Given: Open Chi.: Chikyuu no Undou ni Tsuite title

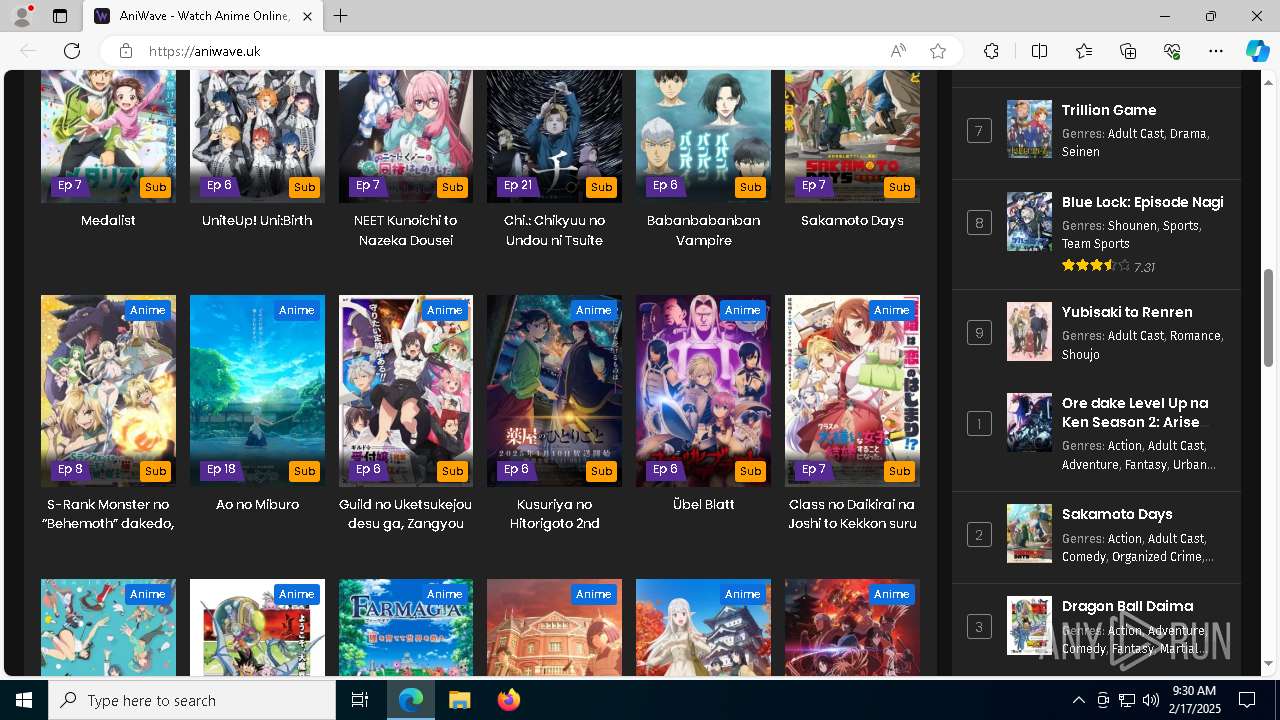Looking at the screenshot, I should coord(554,230).
